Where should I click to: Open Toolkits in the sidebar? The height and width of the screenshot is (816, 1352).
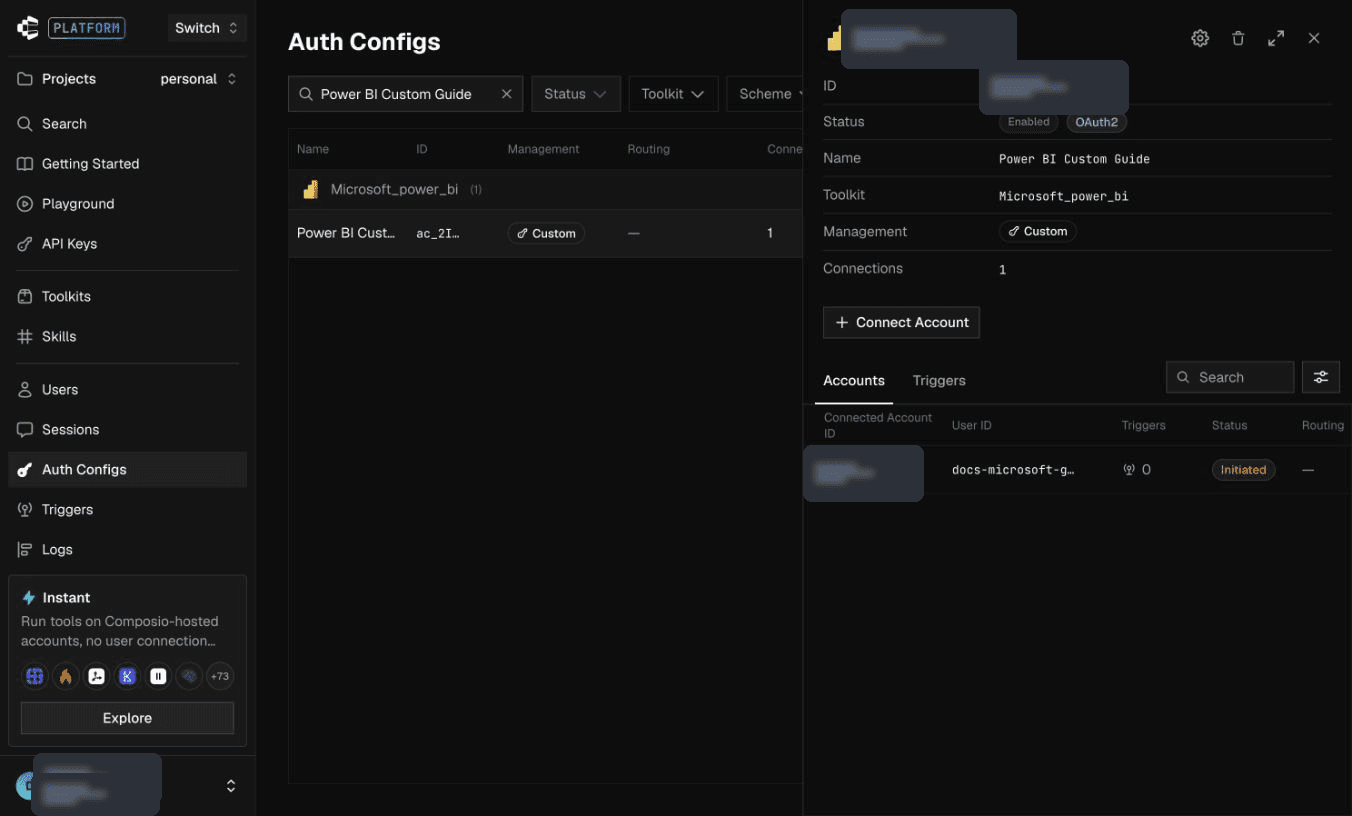[x=128, y=297]
